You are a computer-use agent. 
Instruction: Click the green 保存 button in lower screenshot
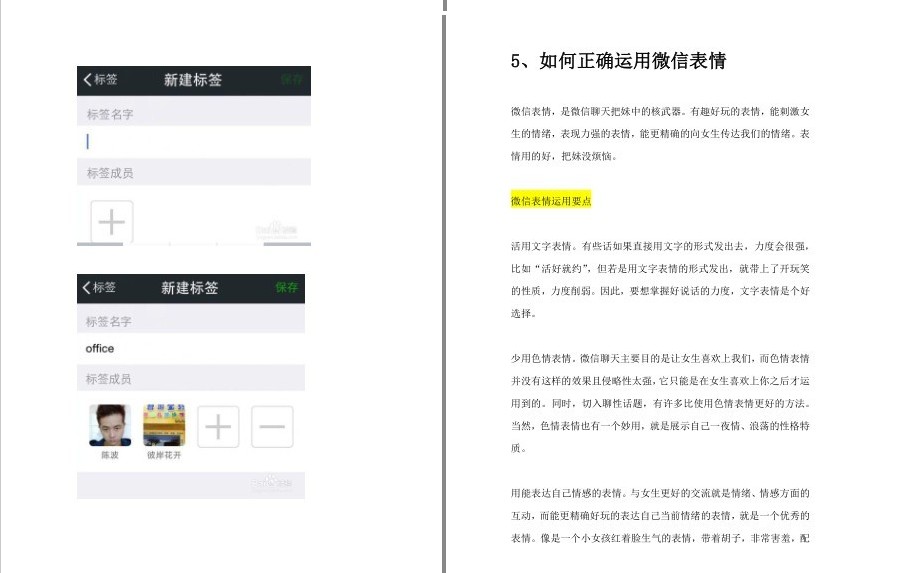pyautogui.click(x=286, y=287)
